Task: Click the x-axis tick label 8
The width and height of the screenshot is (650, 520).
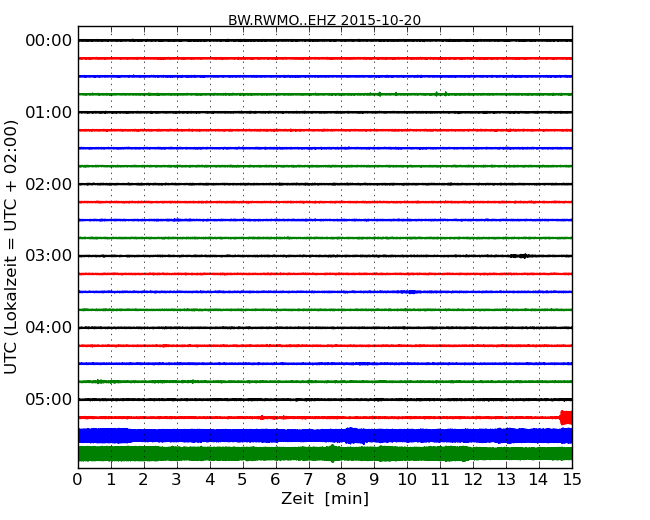Action: tap(341, 480)
